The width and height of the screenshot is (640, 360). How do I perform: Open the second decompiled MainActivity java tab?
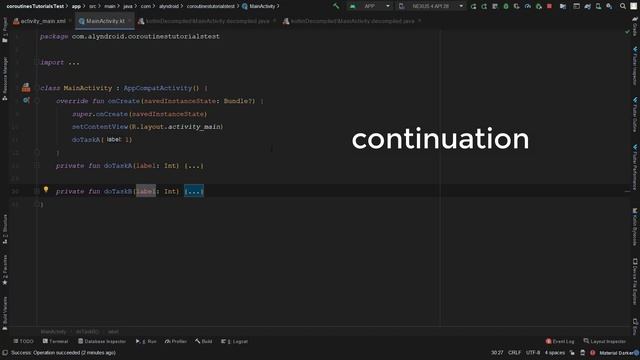coord(352,21)
